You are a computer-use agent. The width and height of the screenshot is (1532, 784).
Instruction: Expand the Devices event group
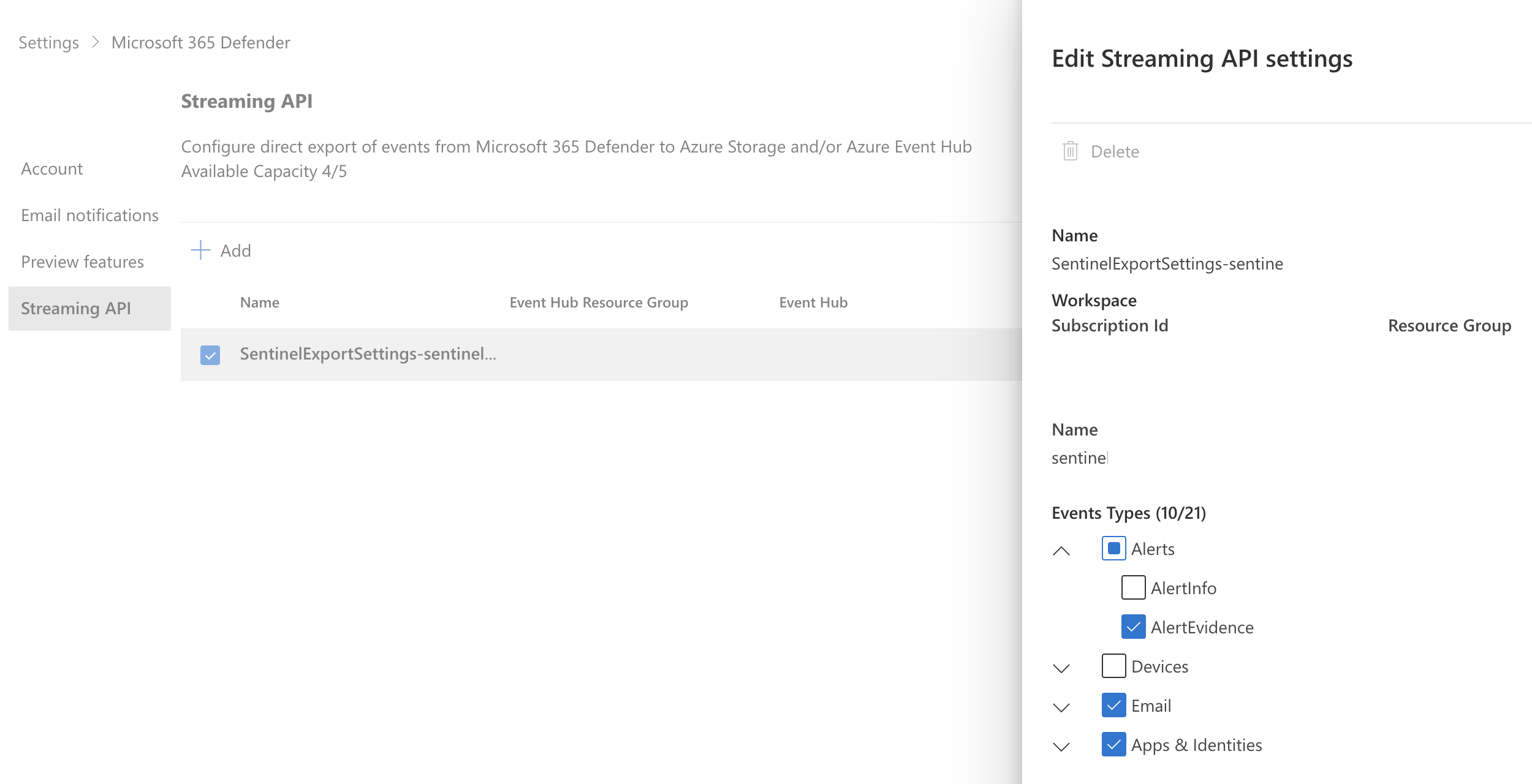coord(1062,668)
